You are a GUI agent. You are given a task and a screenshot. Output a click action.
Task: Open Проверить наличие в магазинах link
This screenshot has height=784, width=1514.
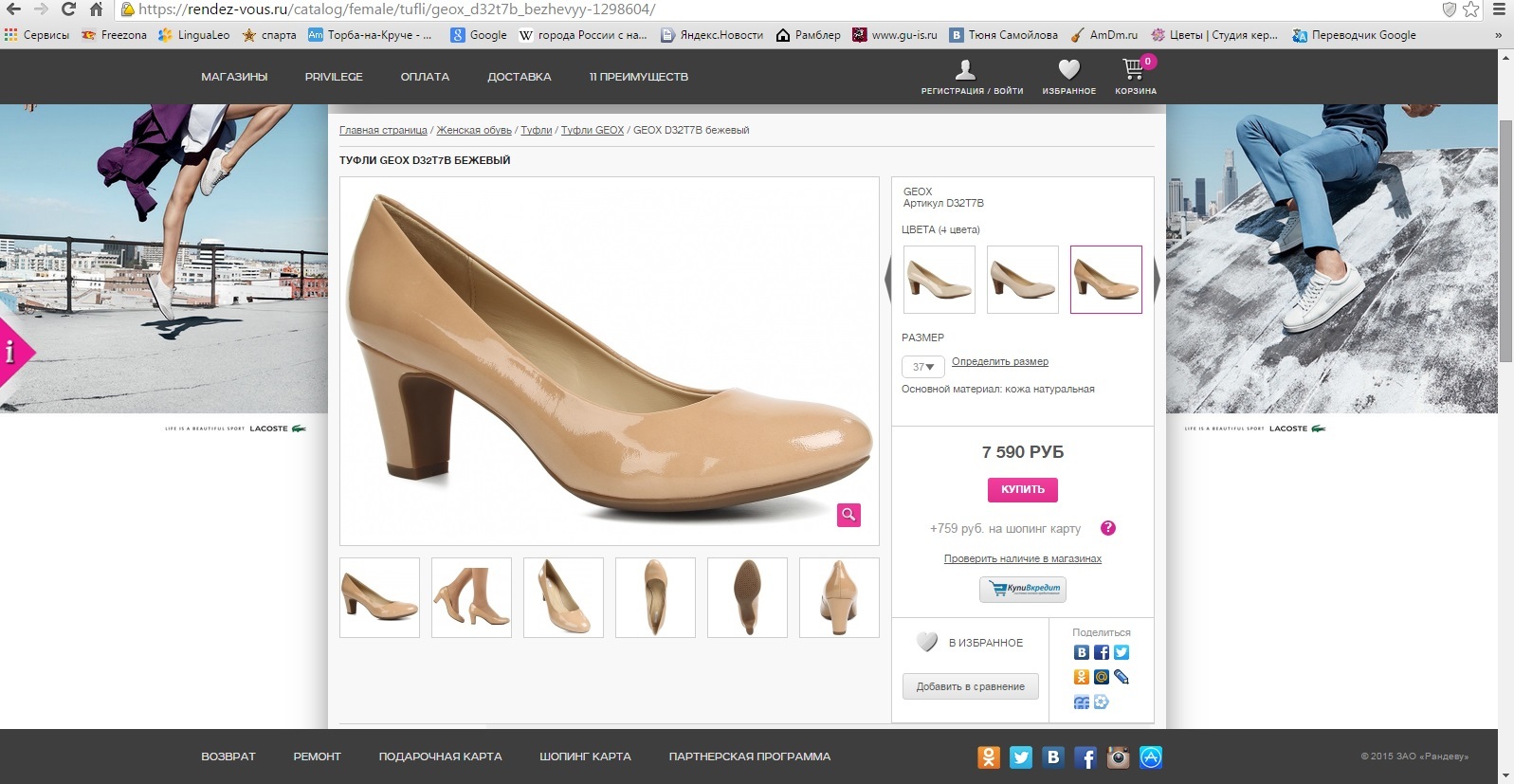[1023, 558]
